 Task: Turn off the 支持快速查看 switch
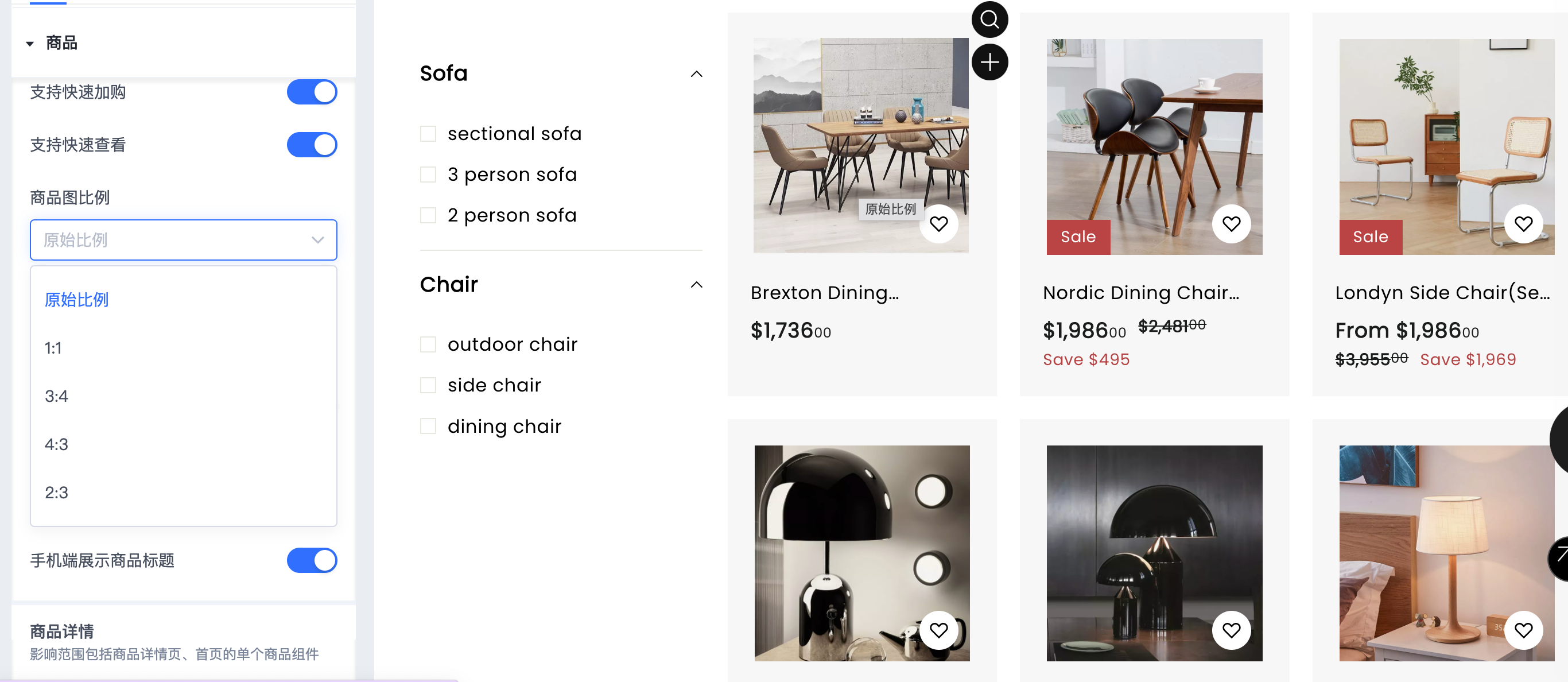312,145
